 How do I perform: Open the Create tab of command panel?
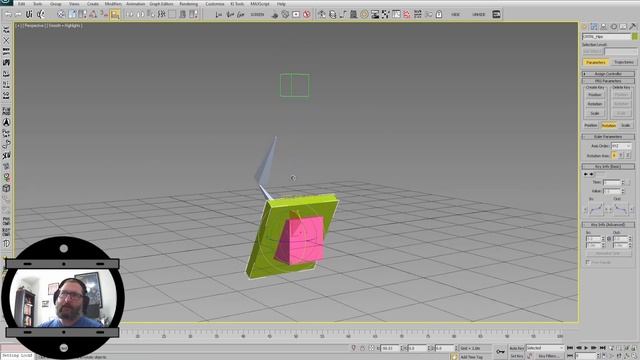click(584, 27)
